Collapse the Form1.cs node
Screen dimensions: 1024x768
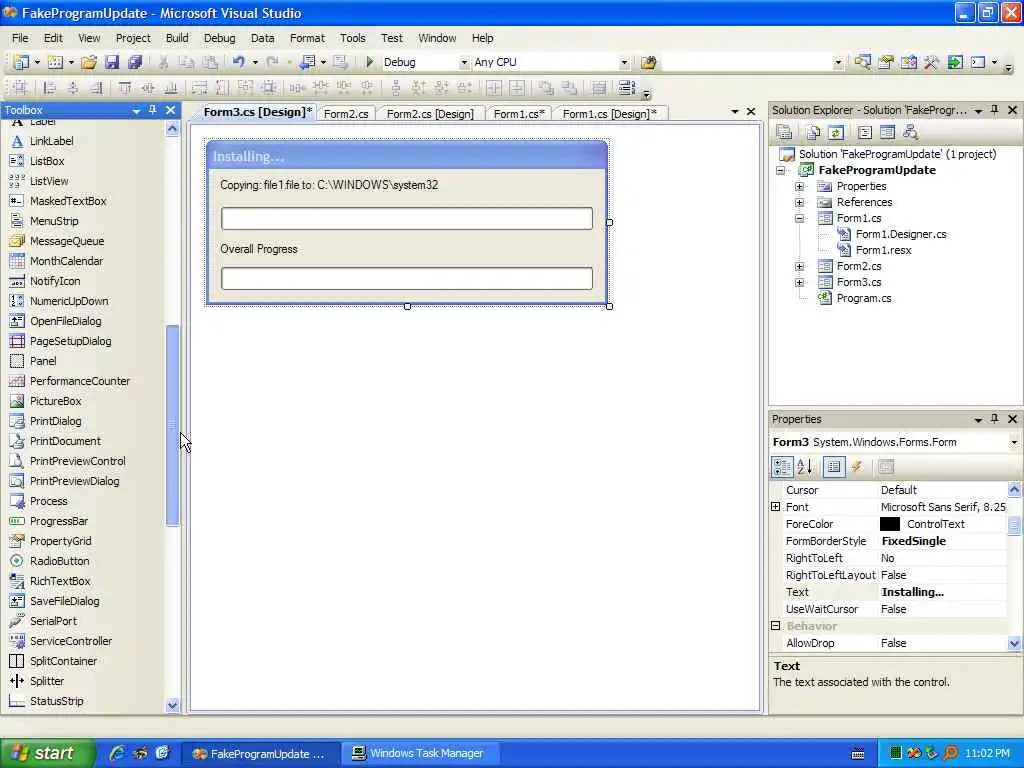(799, 218)
